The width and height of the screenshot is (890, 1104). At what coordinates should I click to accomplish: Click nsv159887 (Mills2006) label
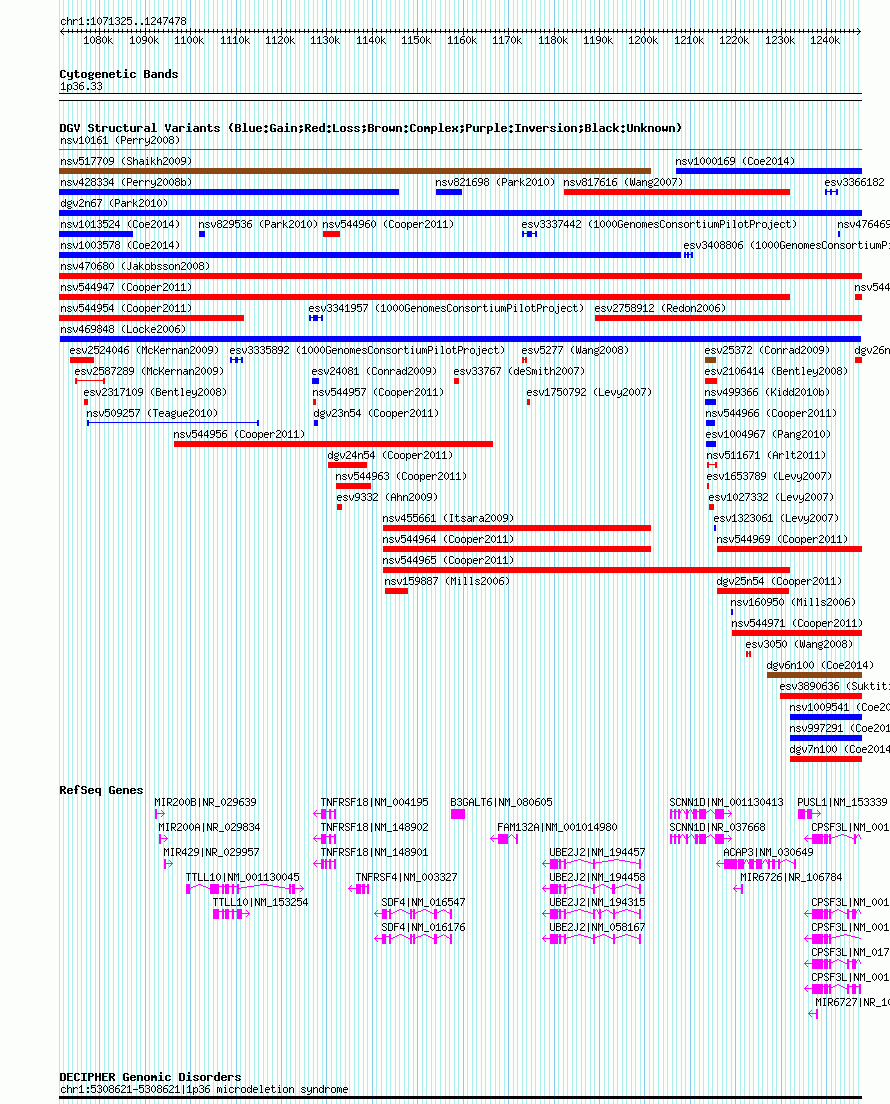coord(446,582)
